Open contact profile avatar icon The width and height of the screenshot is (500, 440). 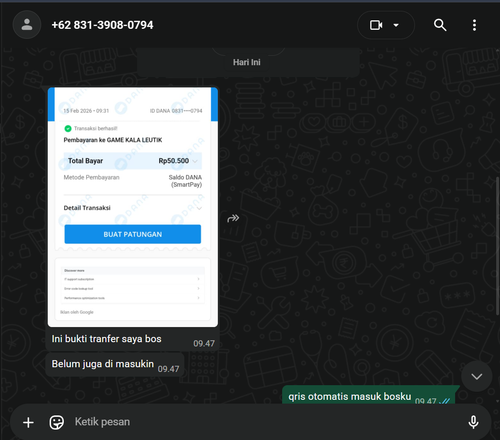[27, 25]
